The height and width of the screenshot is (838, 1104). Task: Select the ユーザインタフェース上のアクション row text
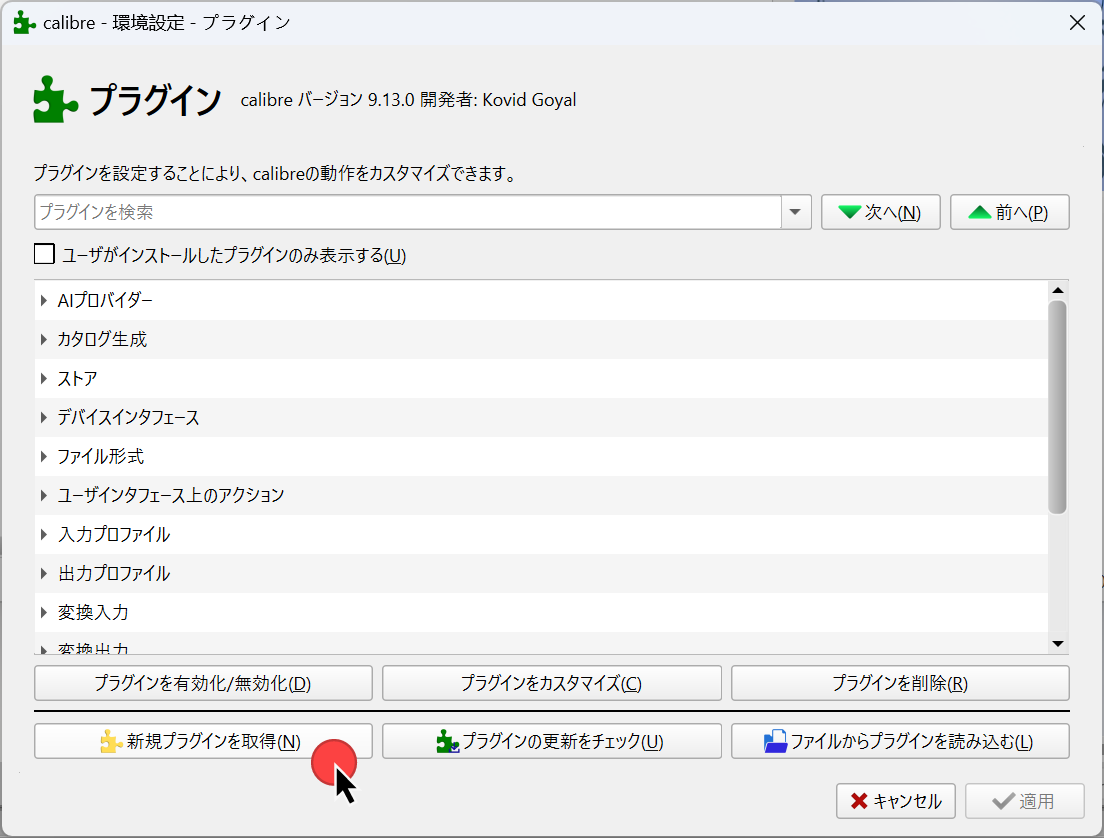pos(170,495)
